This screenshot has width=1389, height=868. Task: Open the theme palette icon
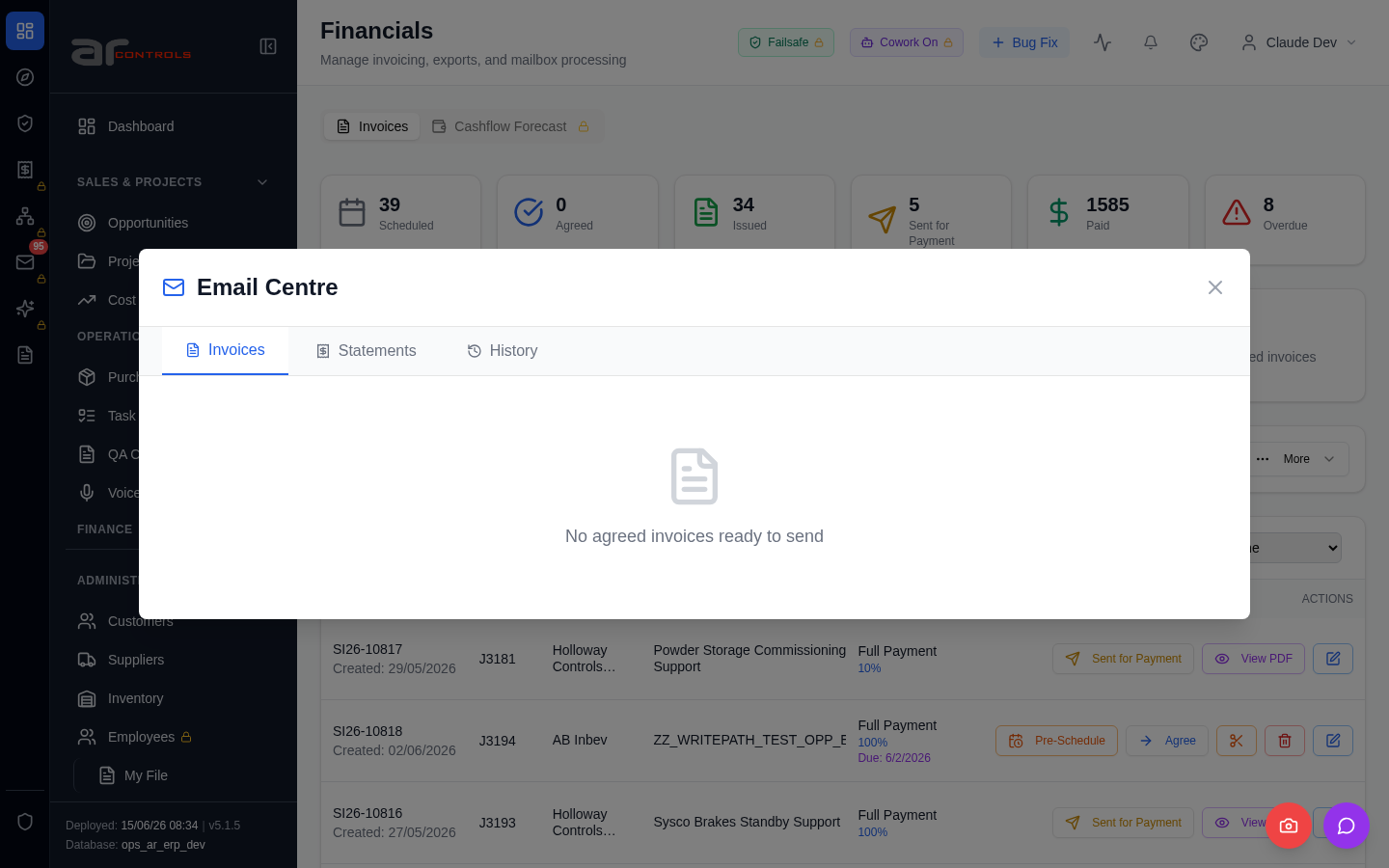1199,42
